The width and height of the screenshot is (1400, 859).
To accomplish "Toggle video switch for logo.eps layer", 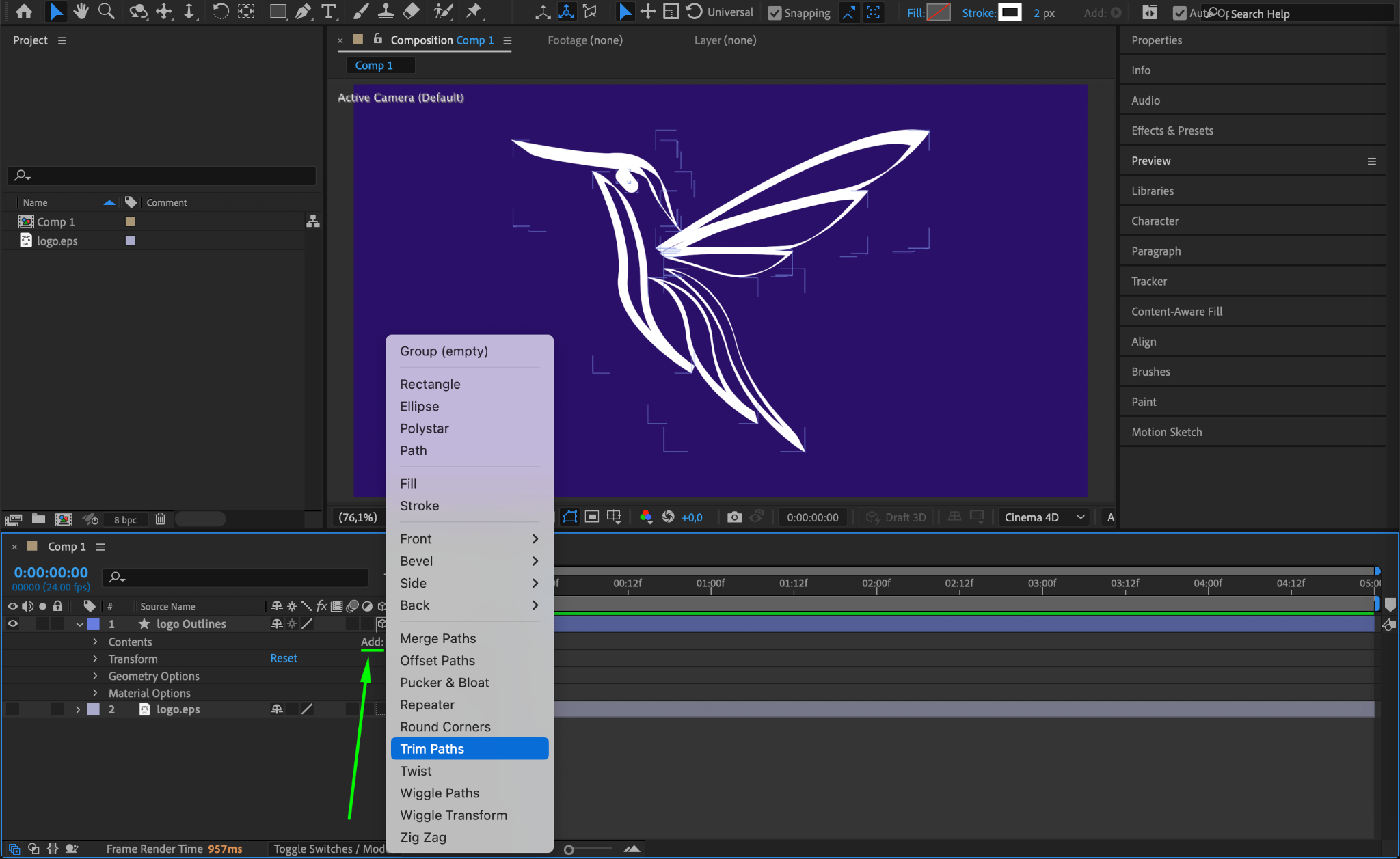I will coord(12,709).
